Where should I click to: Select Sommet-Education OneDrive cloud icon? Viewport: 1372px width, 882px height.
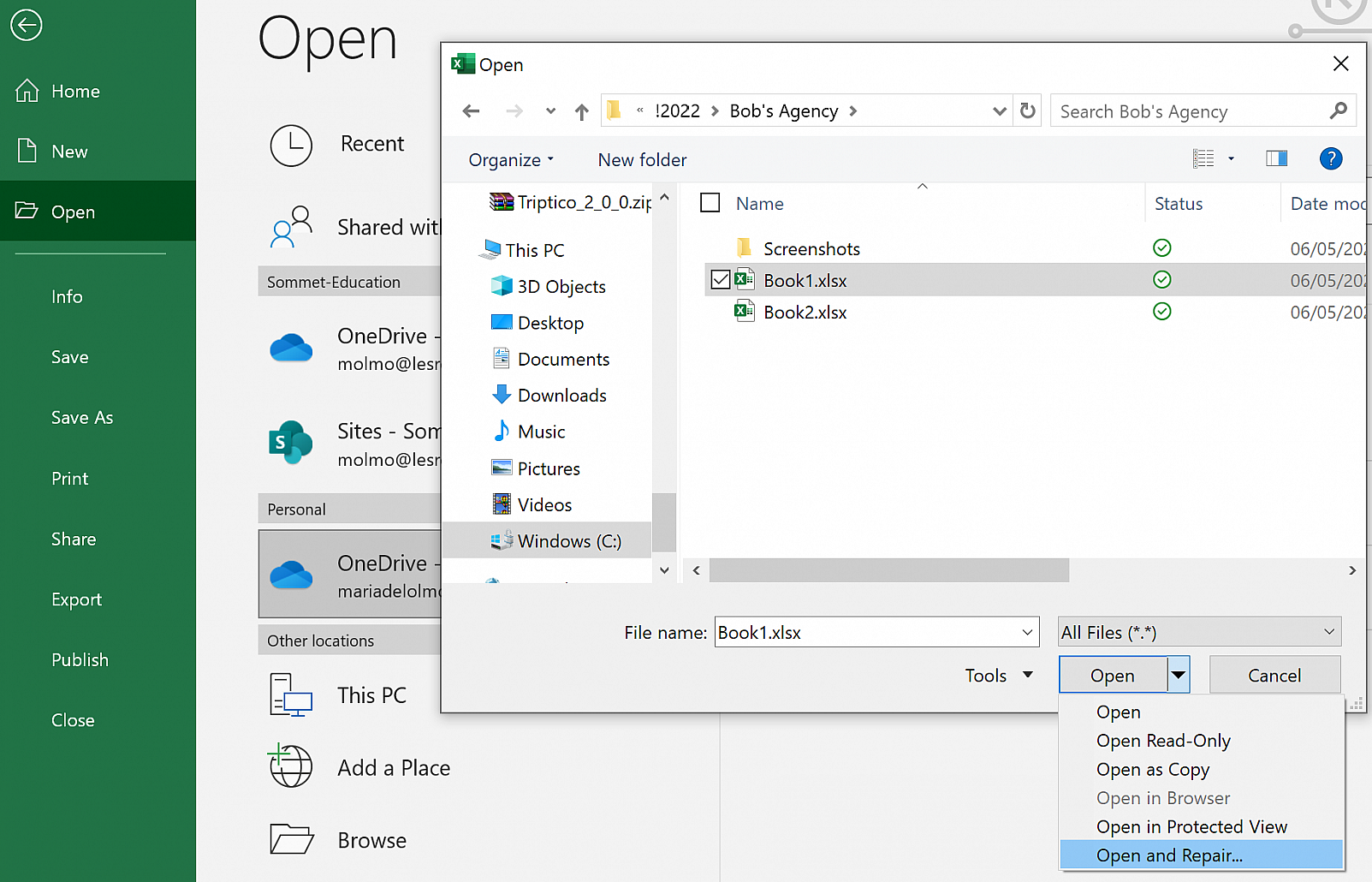(291, 349)
